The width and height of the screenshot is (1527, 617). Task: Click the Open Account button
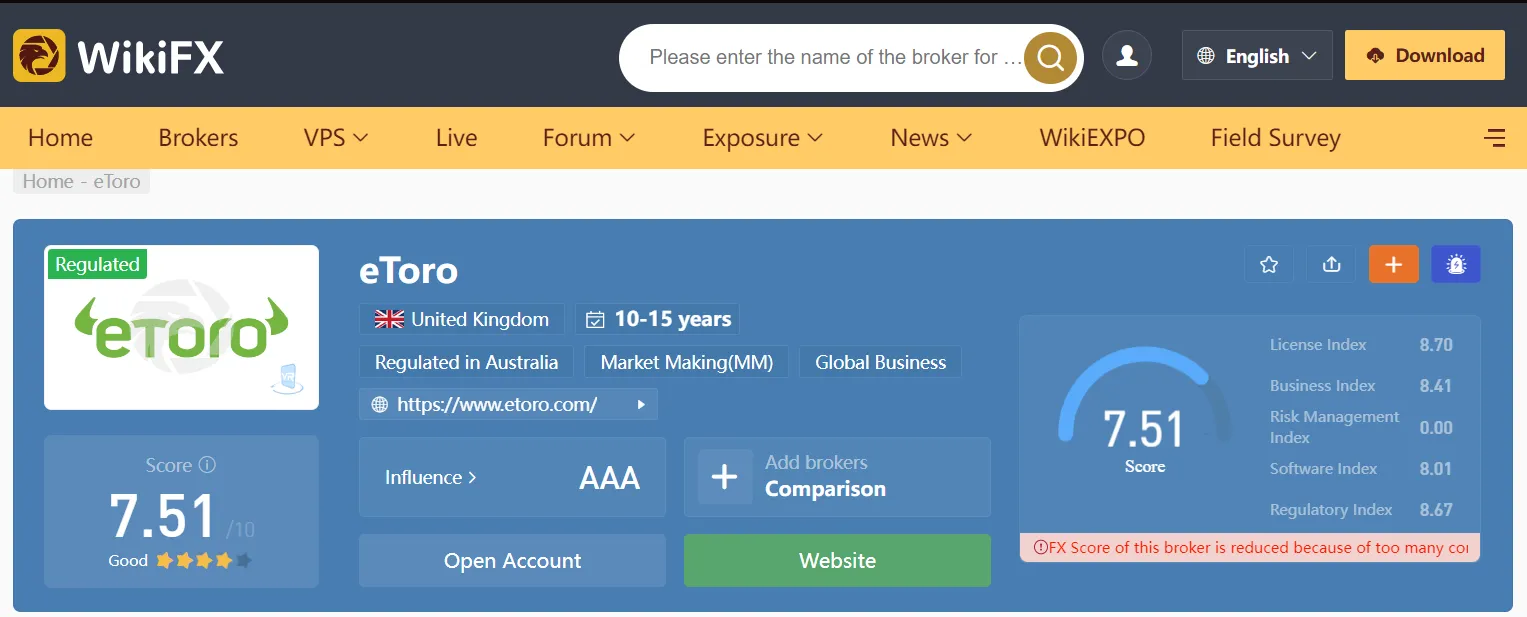pyautogui.click(x=512, y=561)
